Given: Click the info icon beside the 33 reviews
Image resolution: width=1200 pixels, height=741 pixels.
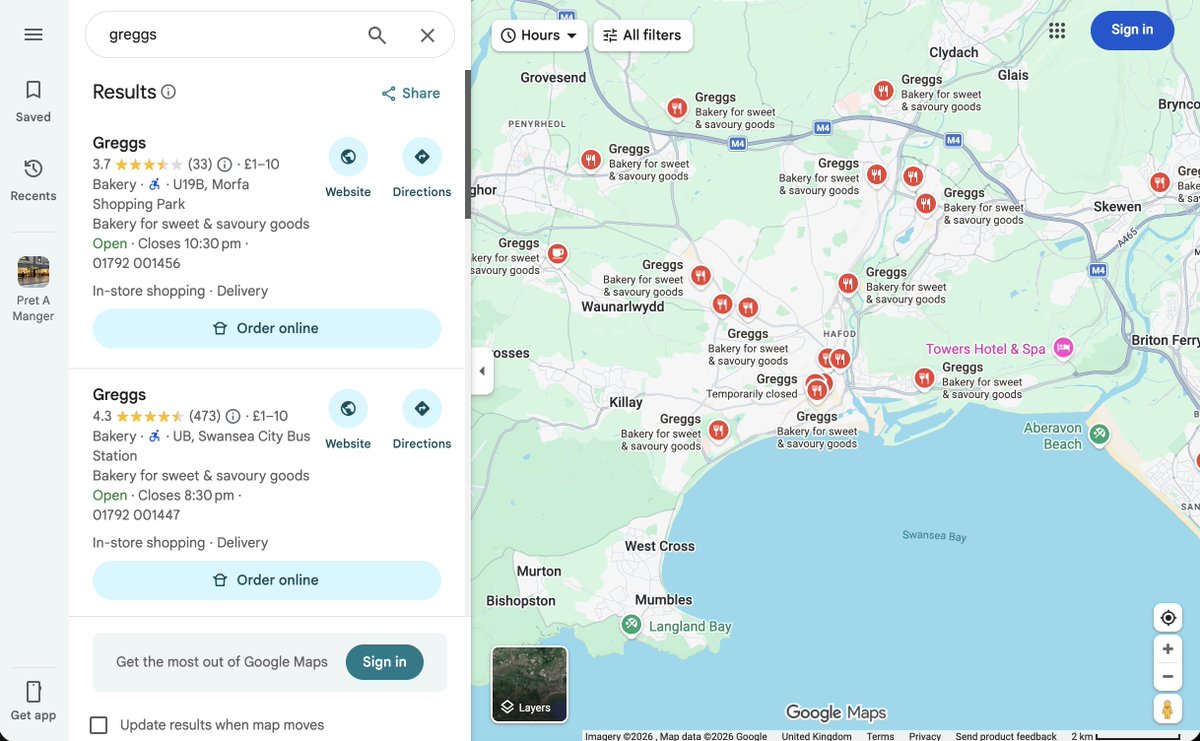Looking at the screenshot, I should pyautogui.click(x=225, y=165).
